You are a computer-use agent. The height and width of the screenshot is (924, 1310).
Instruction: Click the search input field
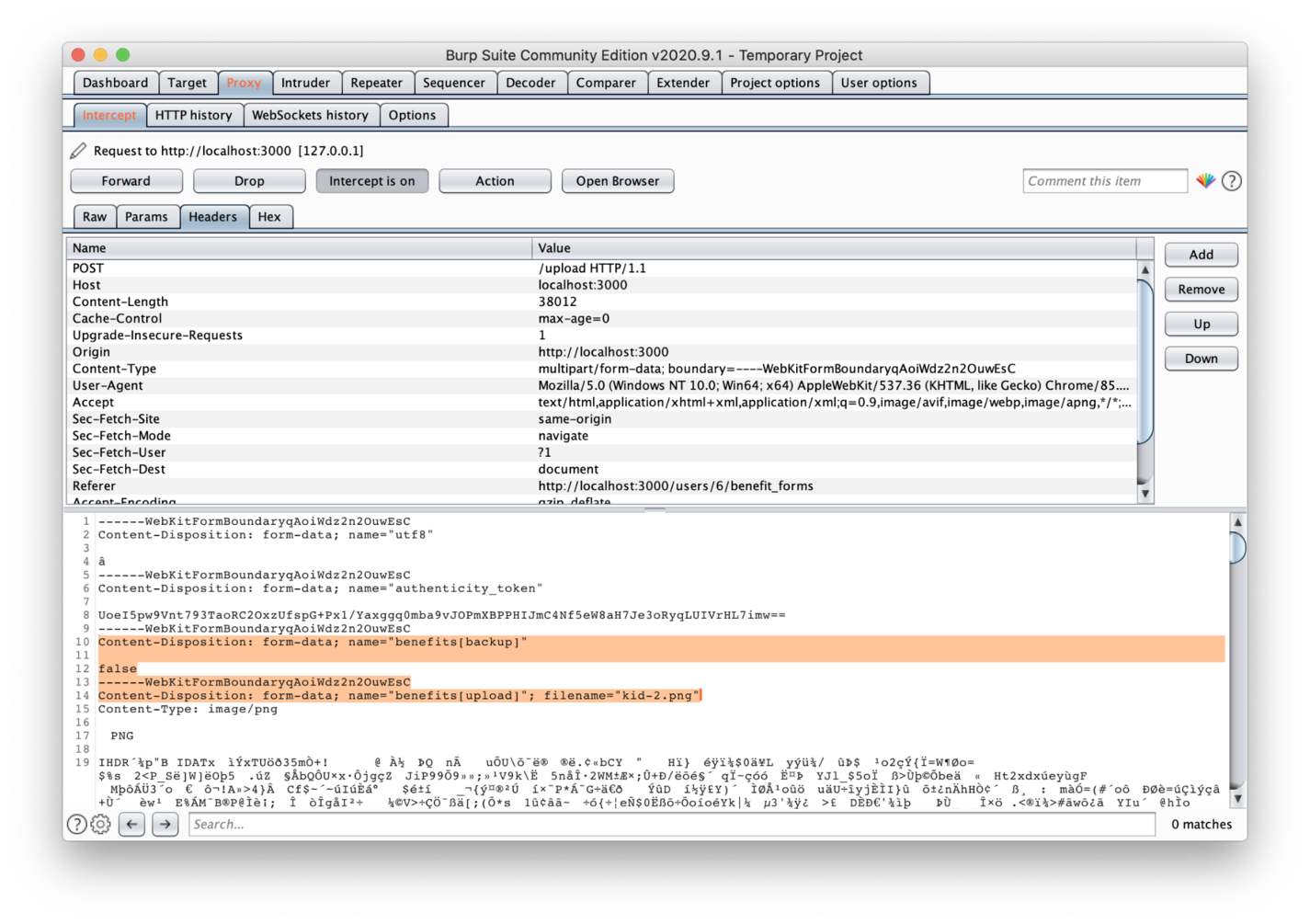tap(671, 824)
